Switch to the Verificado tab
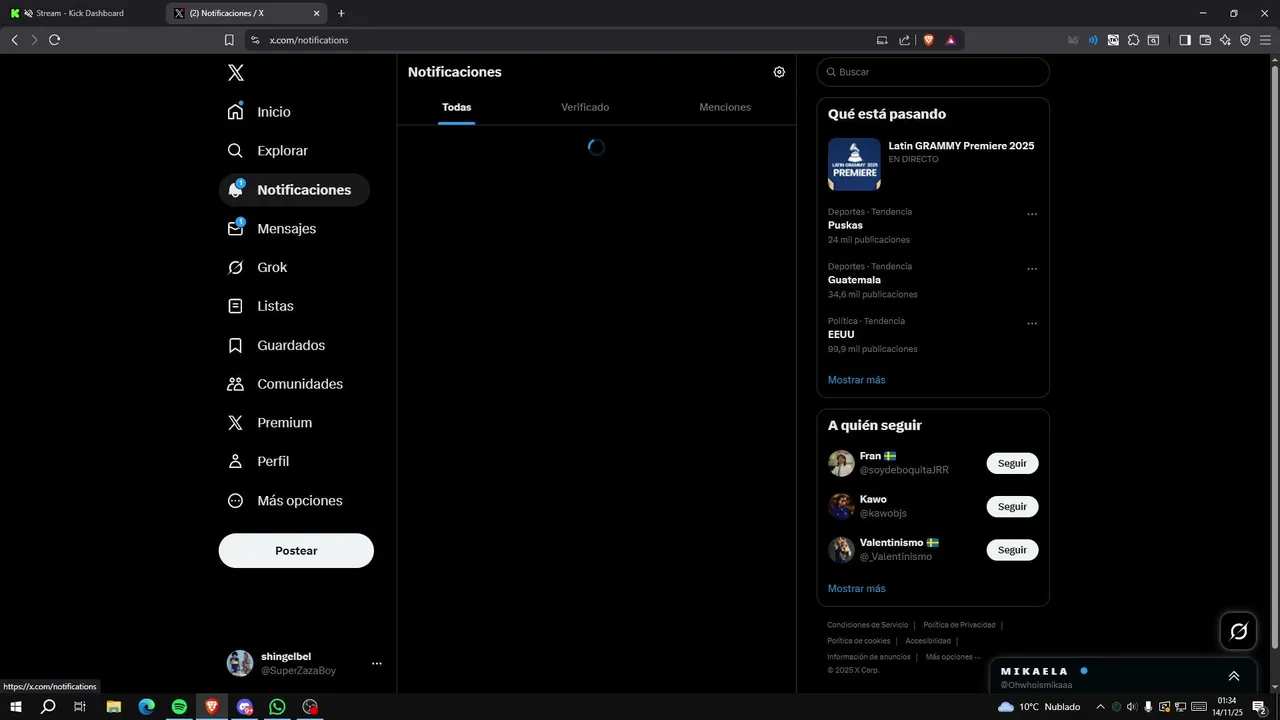Screen dimensions: 1280x720 585,107
